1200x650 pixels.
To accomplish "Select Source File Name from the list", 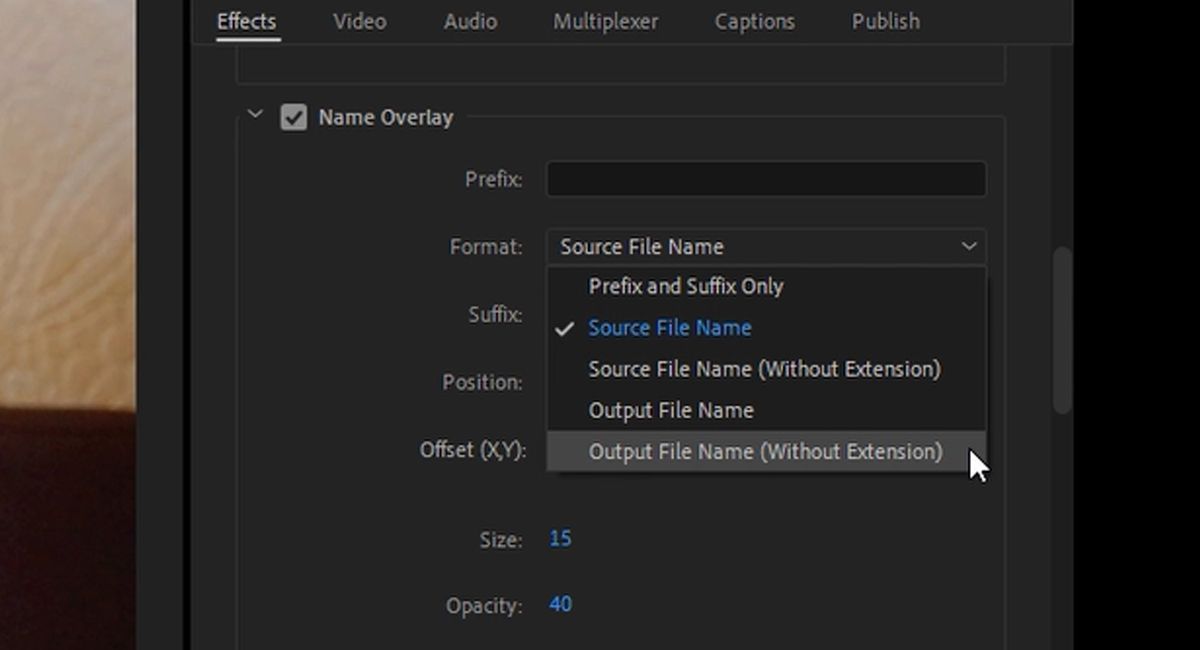I will coord(670,327).
